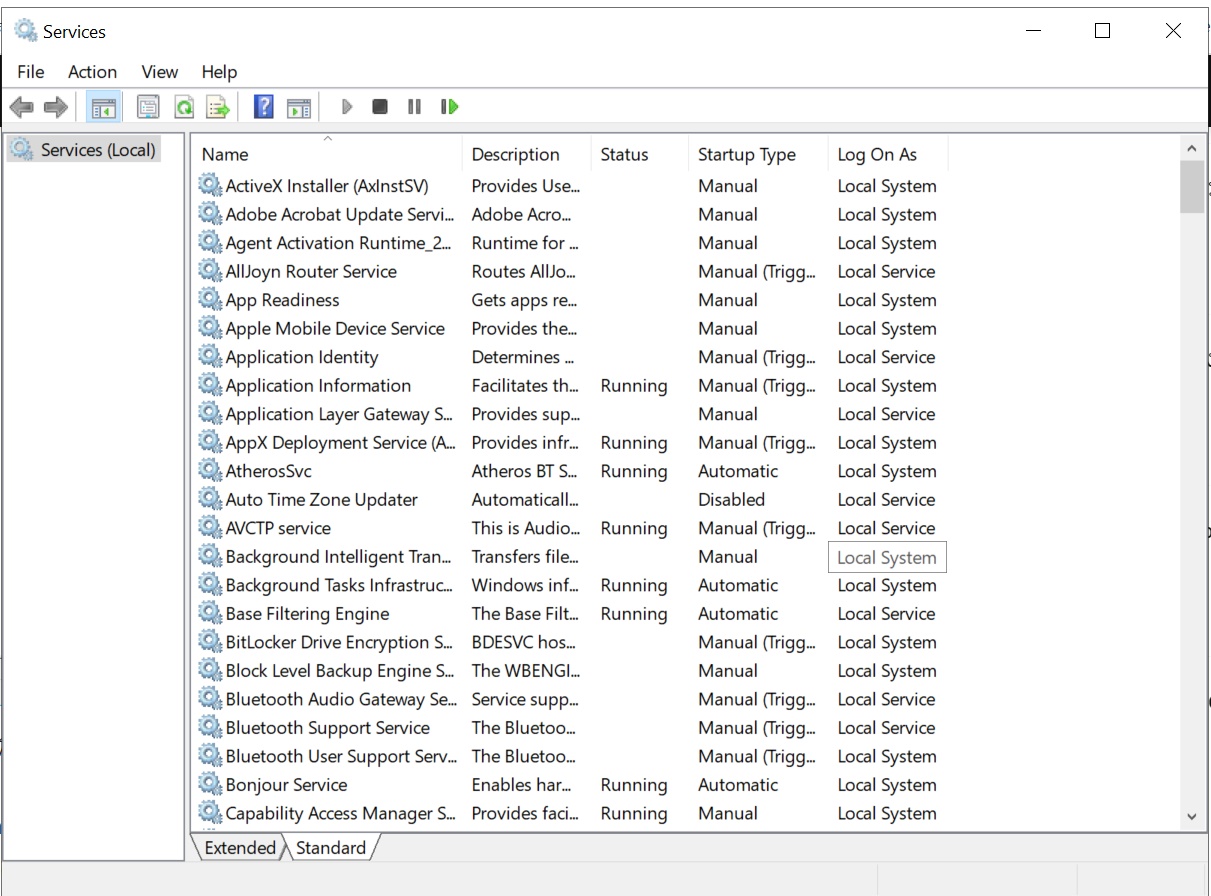Select Application Layer Gateway service name

coord(339,414)
